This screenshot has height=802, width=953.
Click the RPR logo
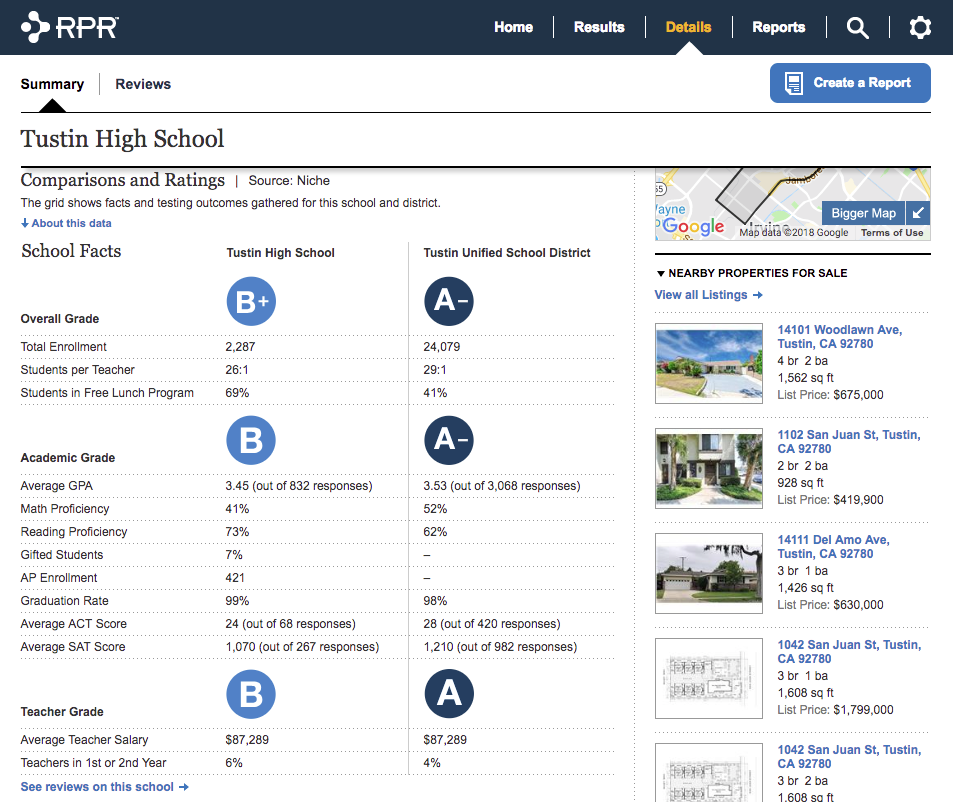pos(70,27)
